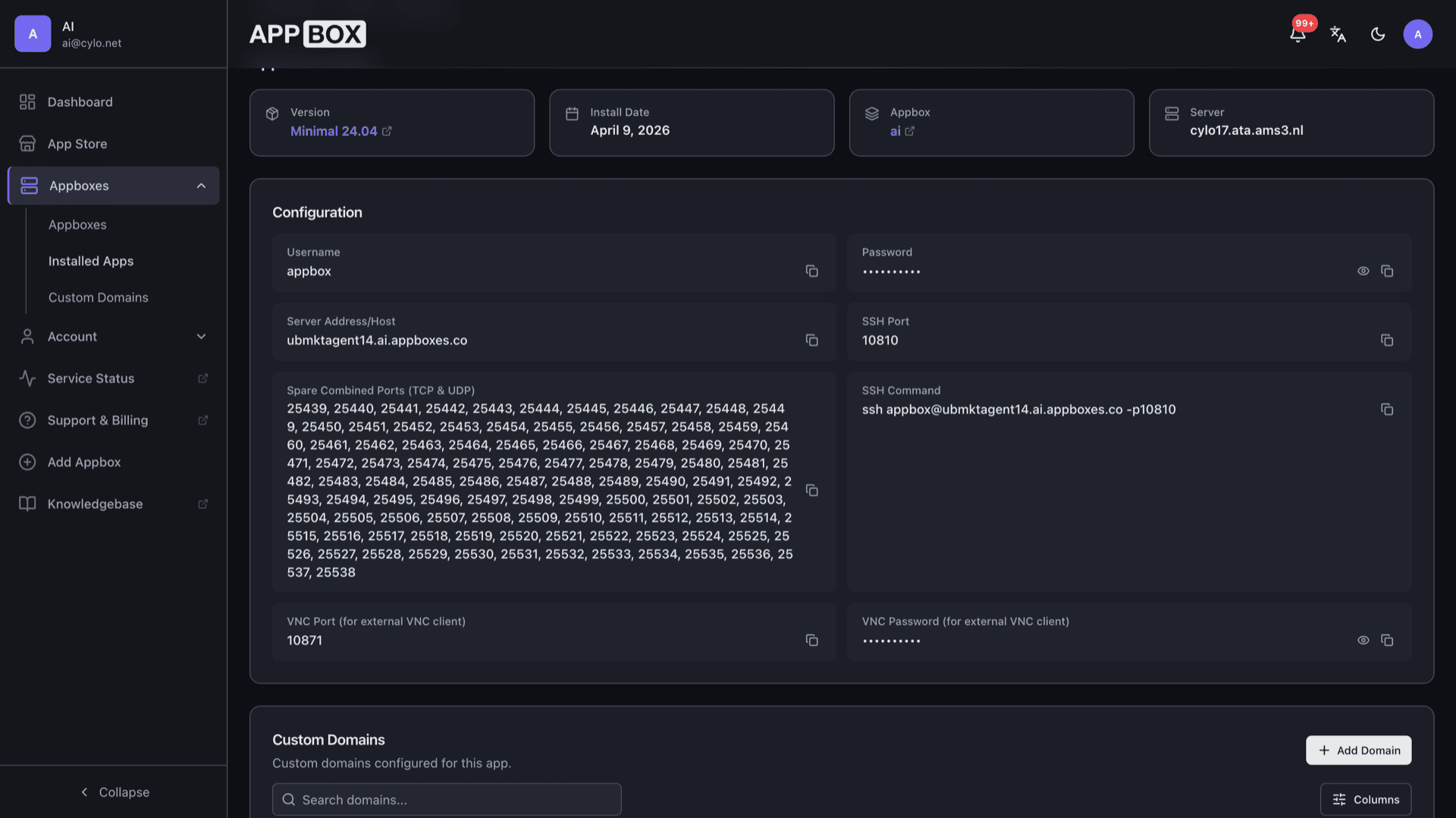Click external link icon beside ai appbox
Image resolution: width=1456 pixels, height=818 pixels.
tap(909, 130)
